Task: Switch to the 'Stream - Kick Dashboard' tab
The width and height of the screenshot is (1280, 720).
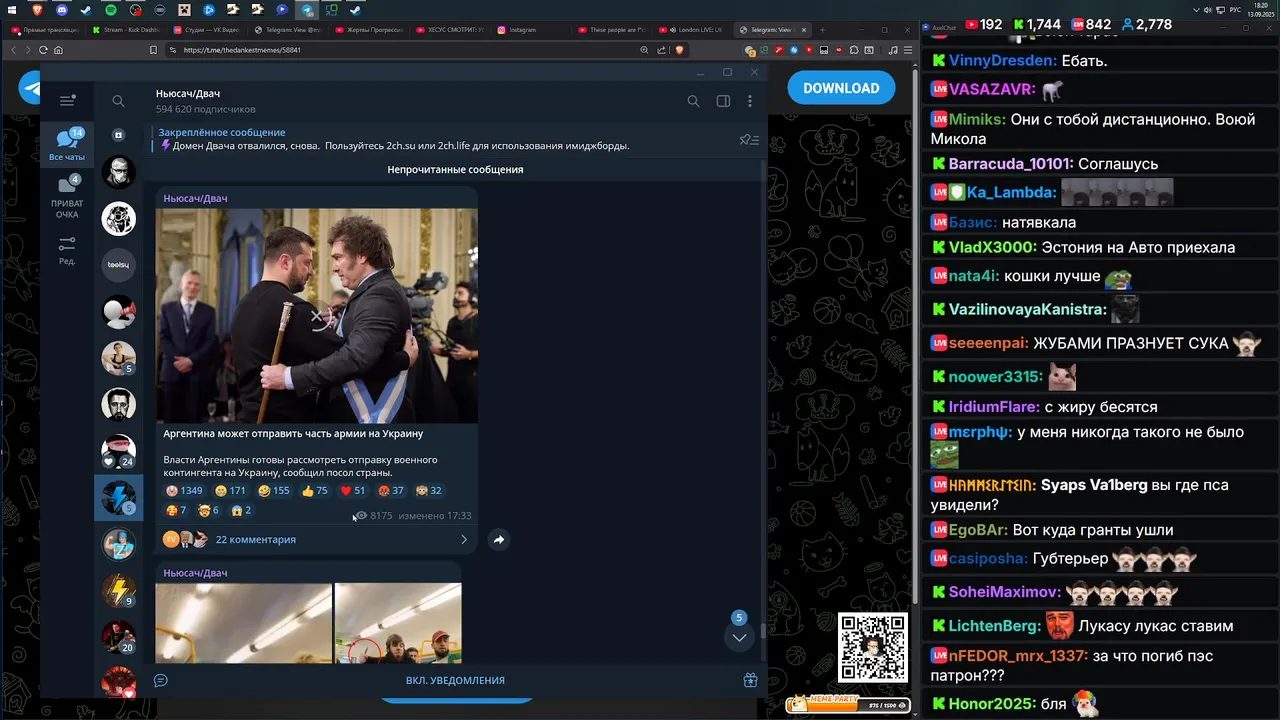Action: 125,30
